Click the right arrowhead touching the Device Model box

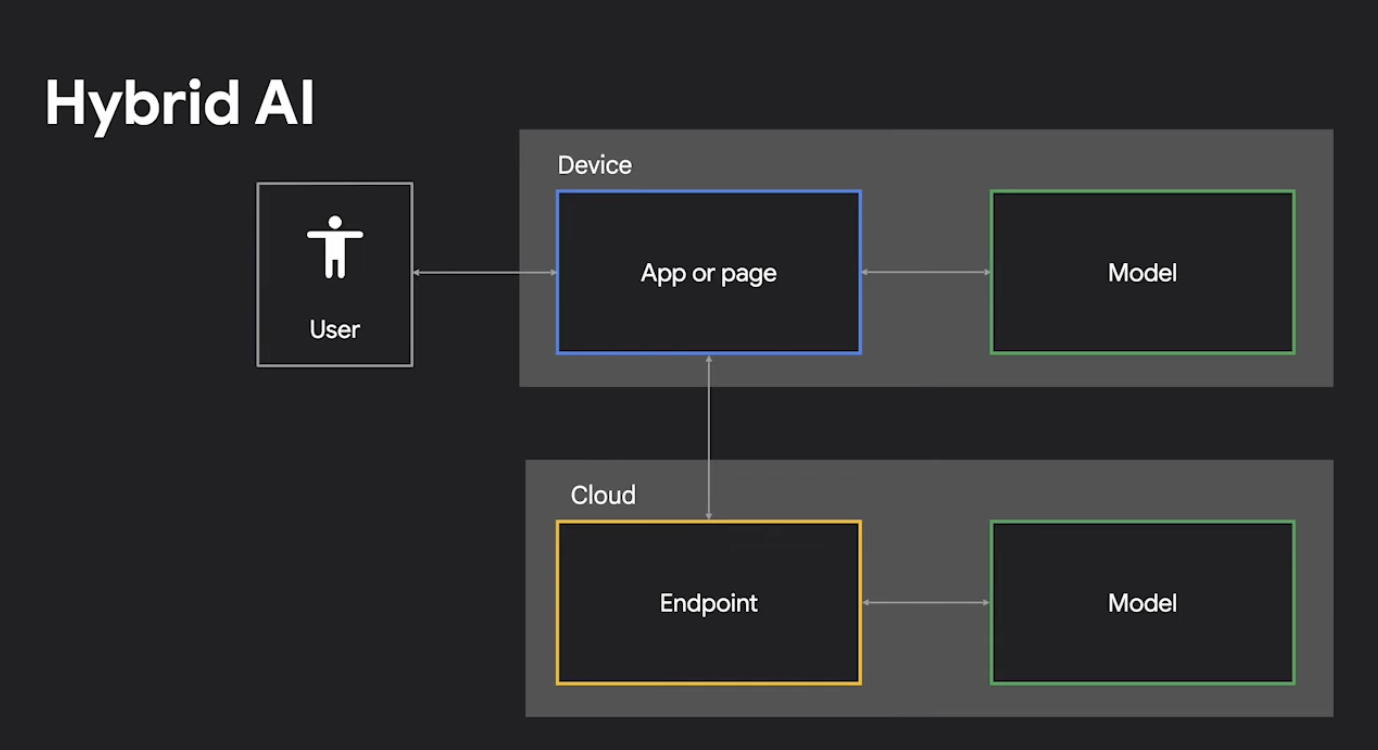[x=985, y=272]
